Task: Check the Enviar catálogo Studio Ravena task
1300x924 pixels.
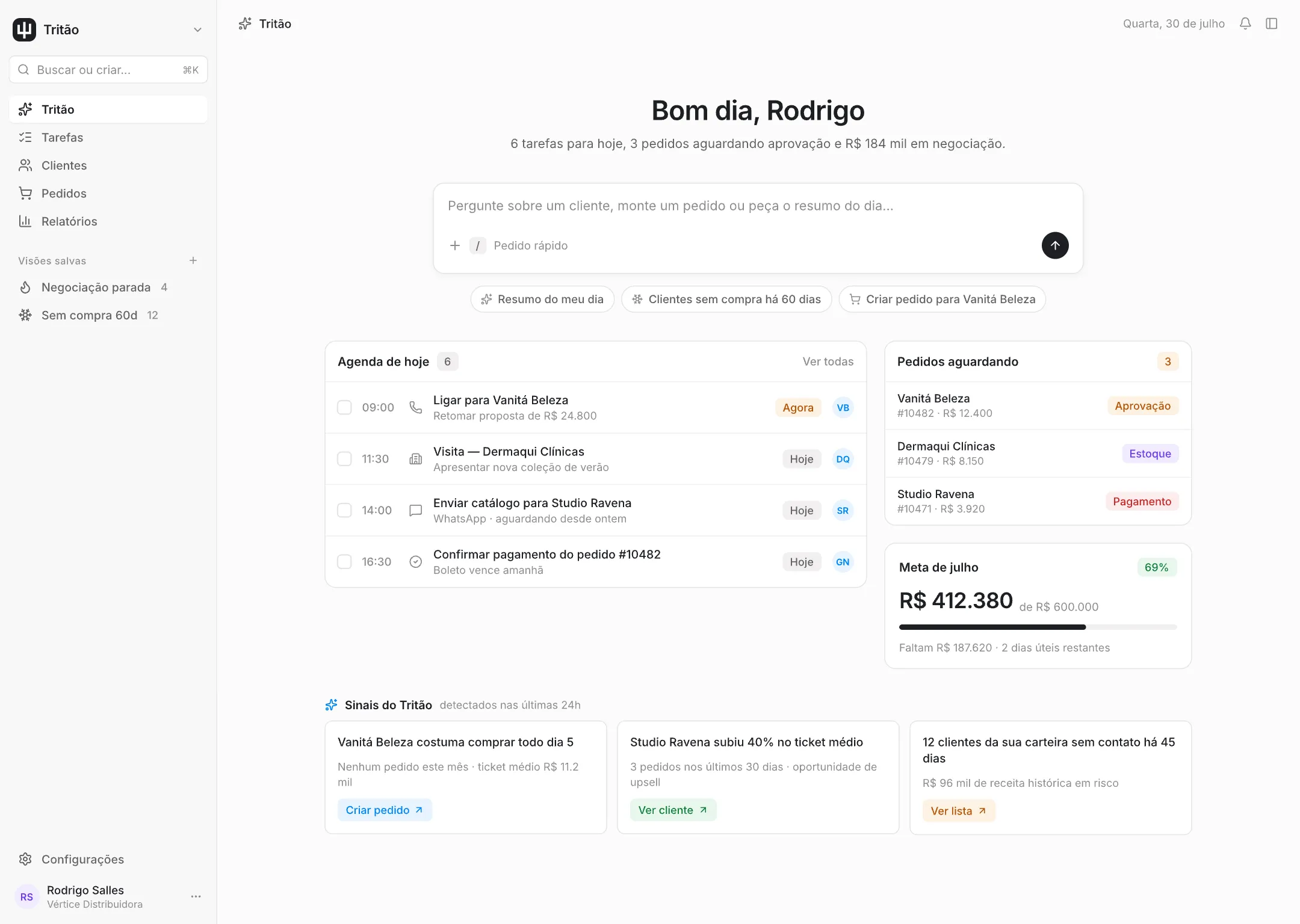Action: tap(344, 510)
